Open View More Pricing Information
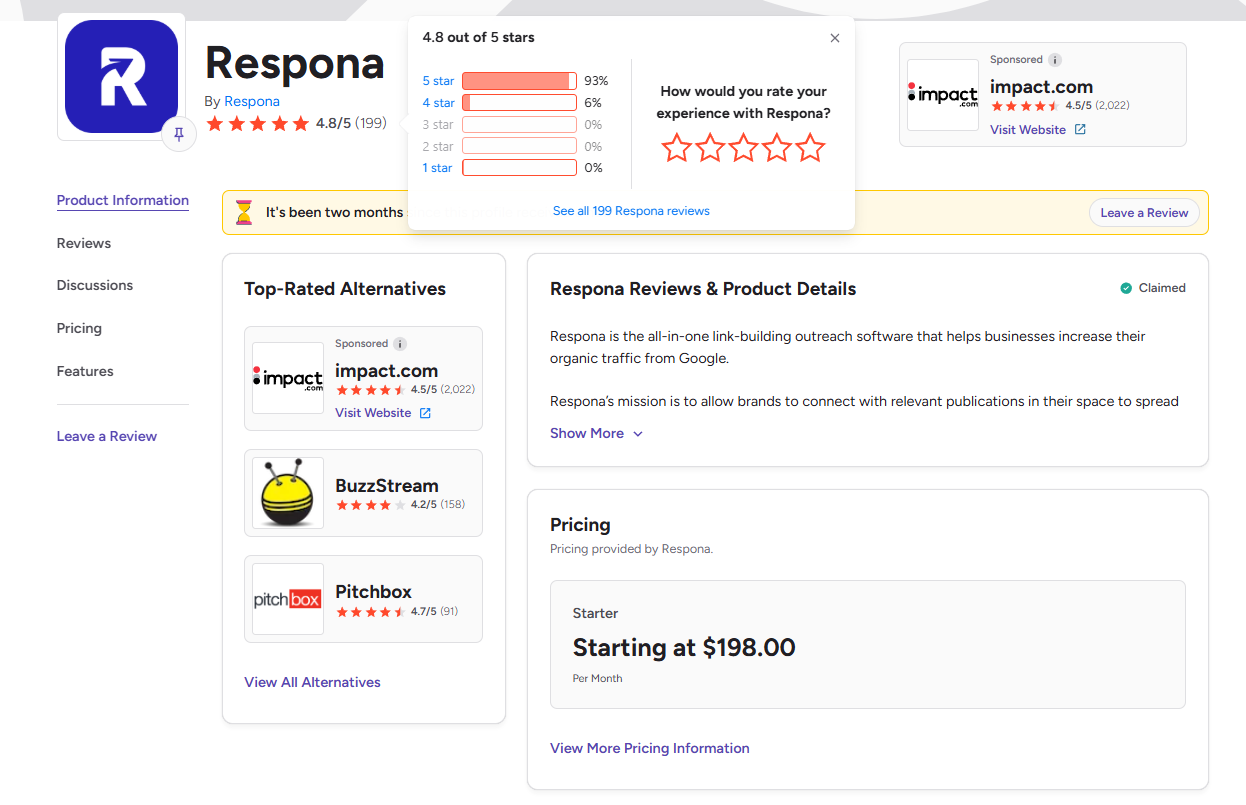 click(649, 748)
